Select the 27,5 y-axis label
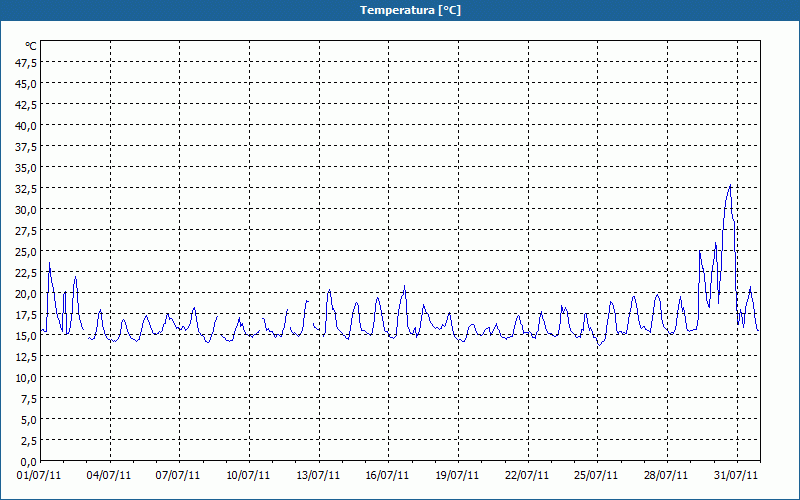This screenshot has height=500, width=800. (x=26, y=231)
